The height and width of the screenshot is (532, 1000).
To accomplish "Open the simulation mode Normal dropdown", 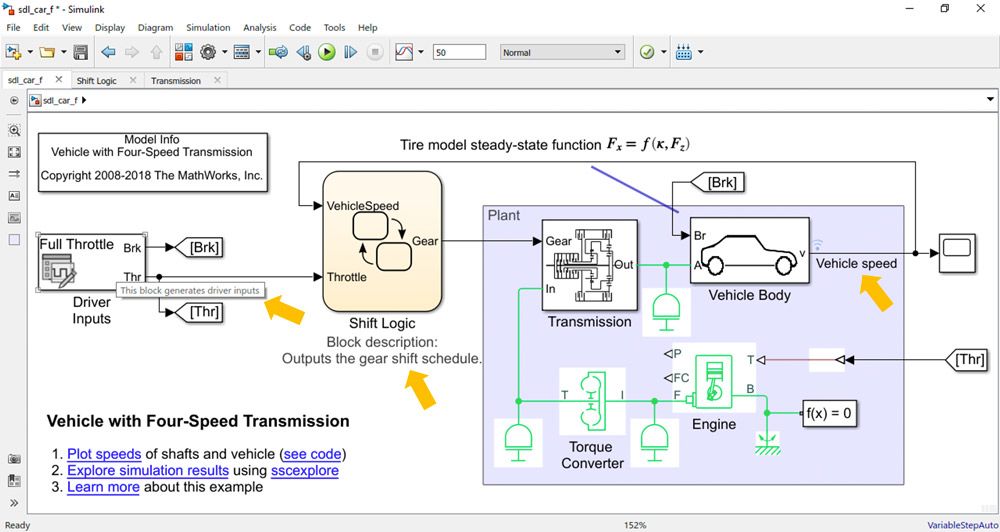I will click(561, 52).
